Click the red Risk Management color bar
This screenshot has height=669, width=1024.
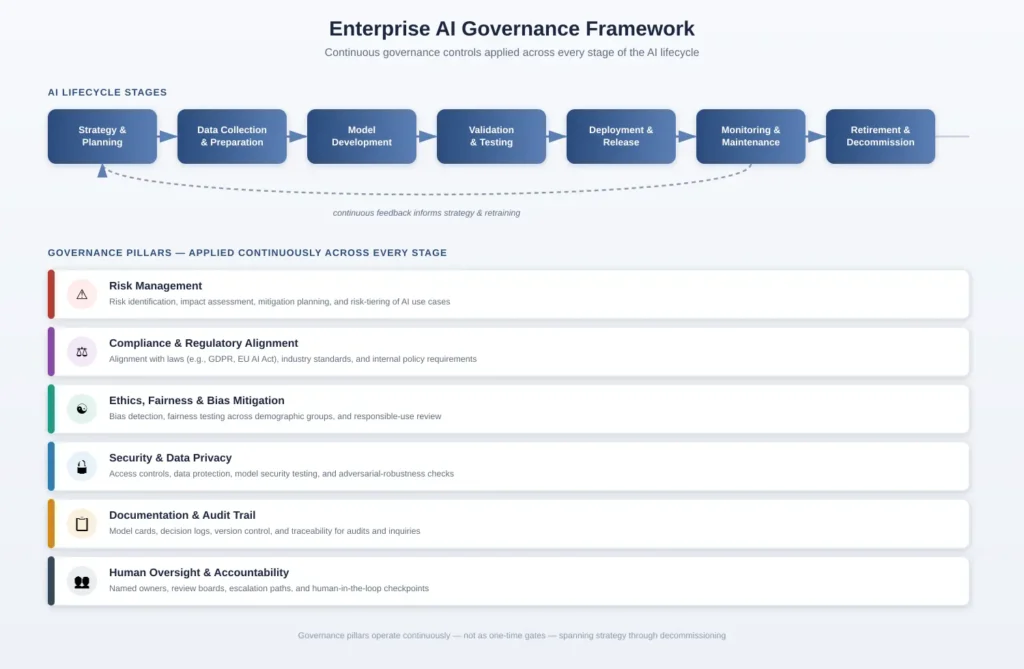[51, 294]
